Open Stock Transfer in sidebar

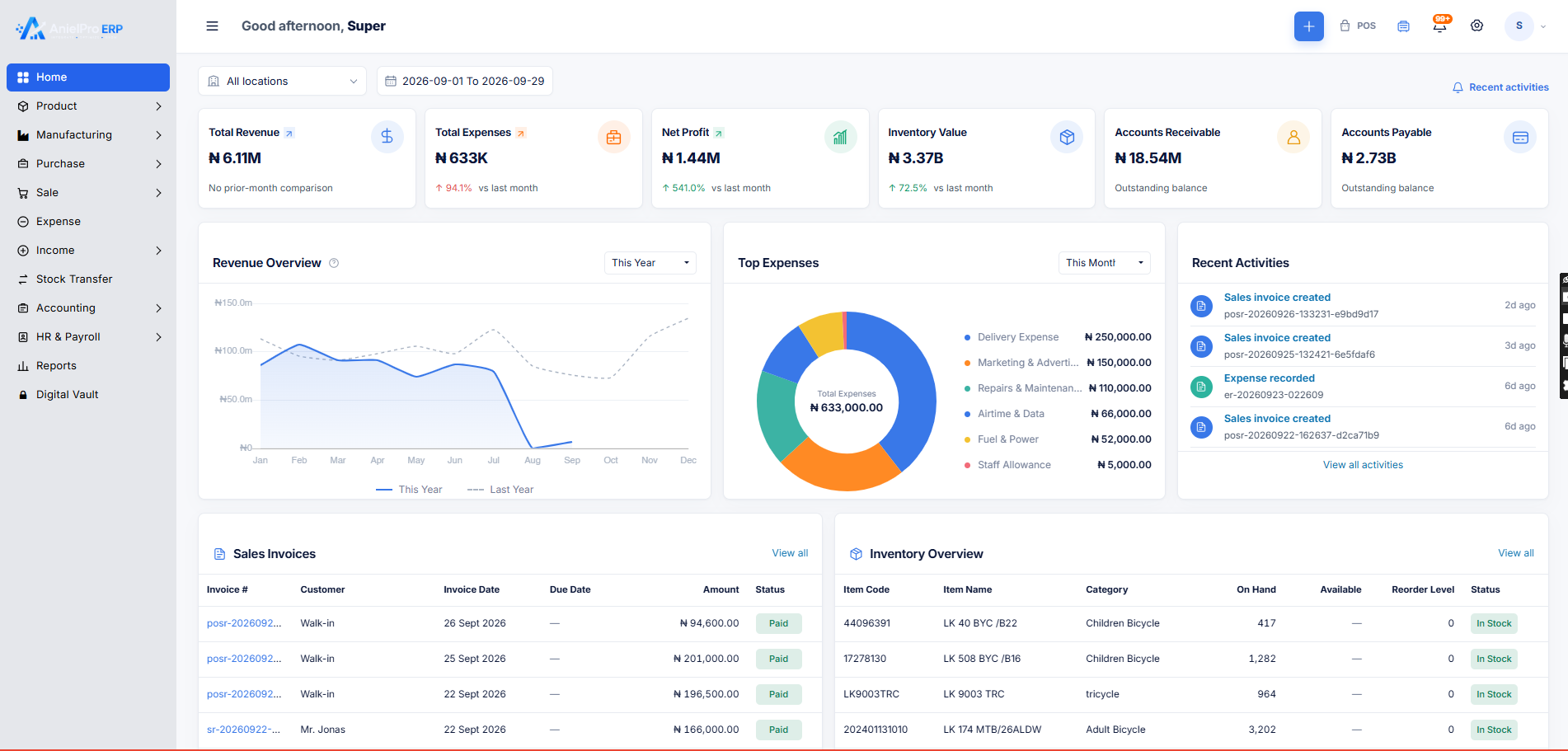pos(88,279)
